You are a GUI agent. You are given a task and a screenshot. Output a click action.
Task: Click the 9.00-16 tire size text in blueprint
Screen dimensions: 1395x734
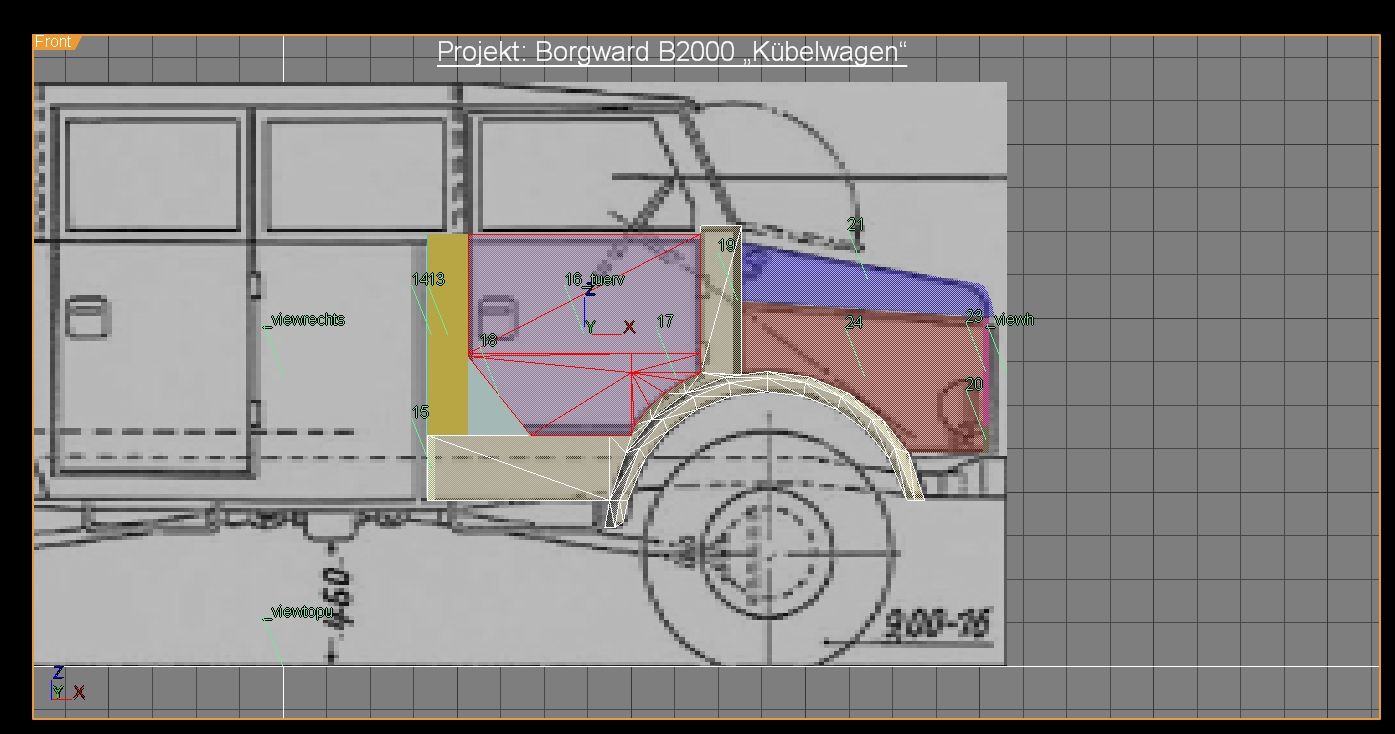click(x=940, y=624)
